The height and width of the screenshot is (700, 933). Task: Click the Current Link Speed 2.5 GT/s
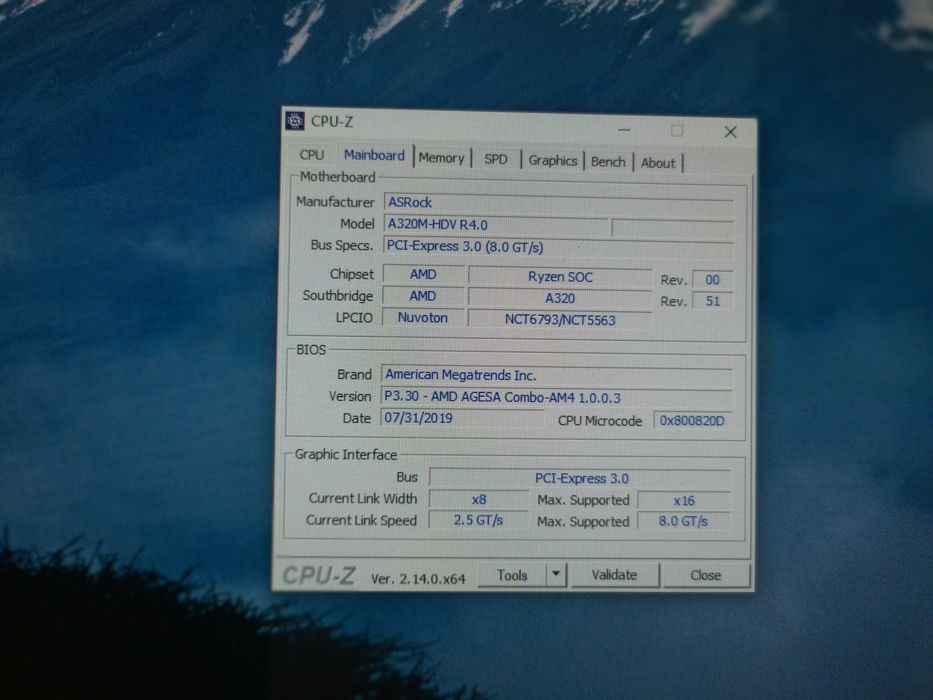[478, 520]
